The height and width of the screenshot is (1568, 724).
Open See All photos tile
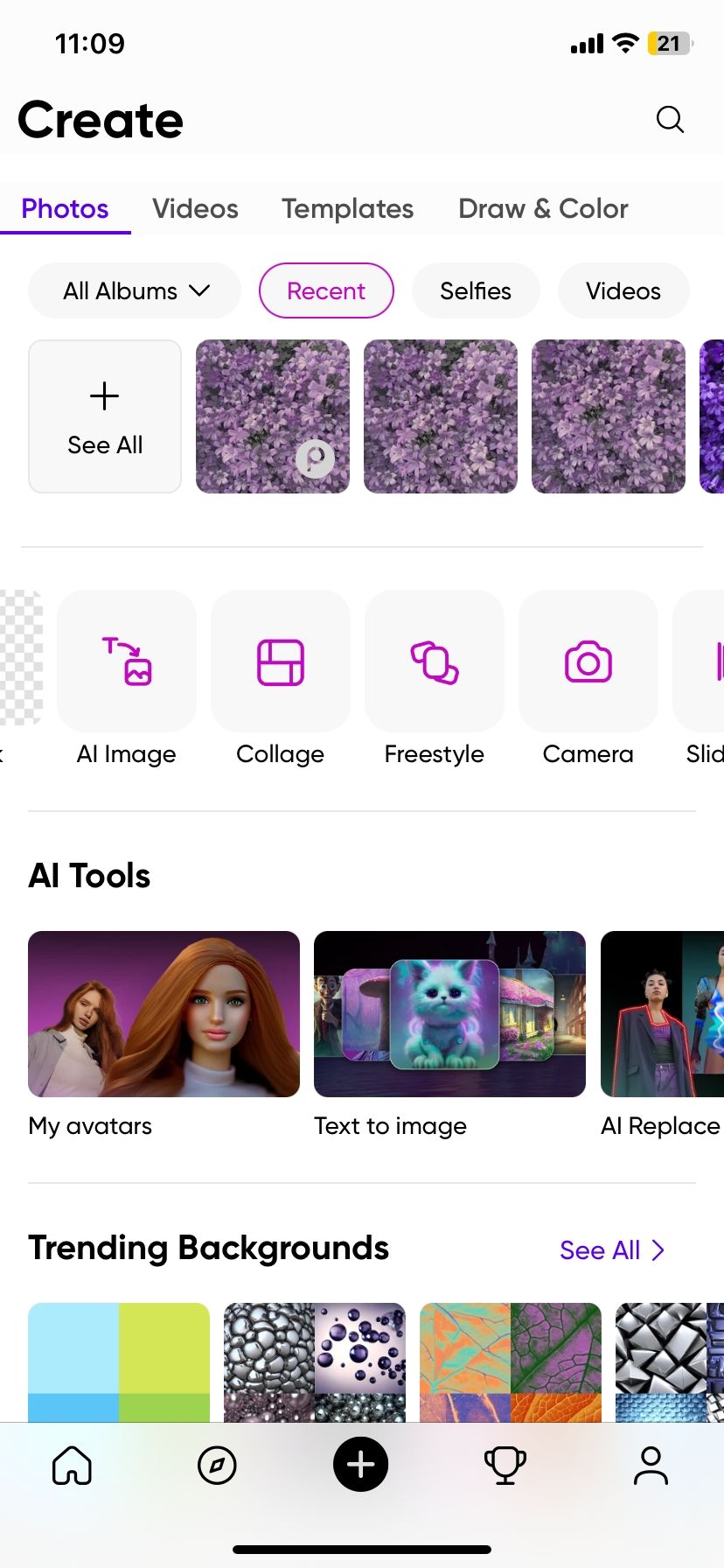[x=105, y=416]
